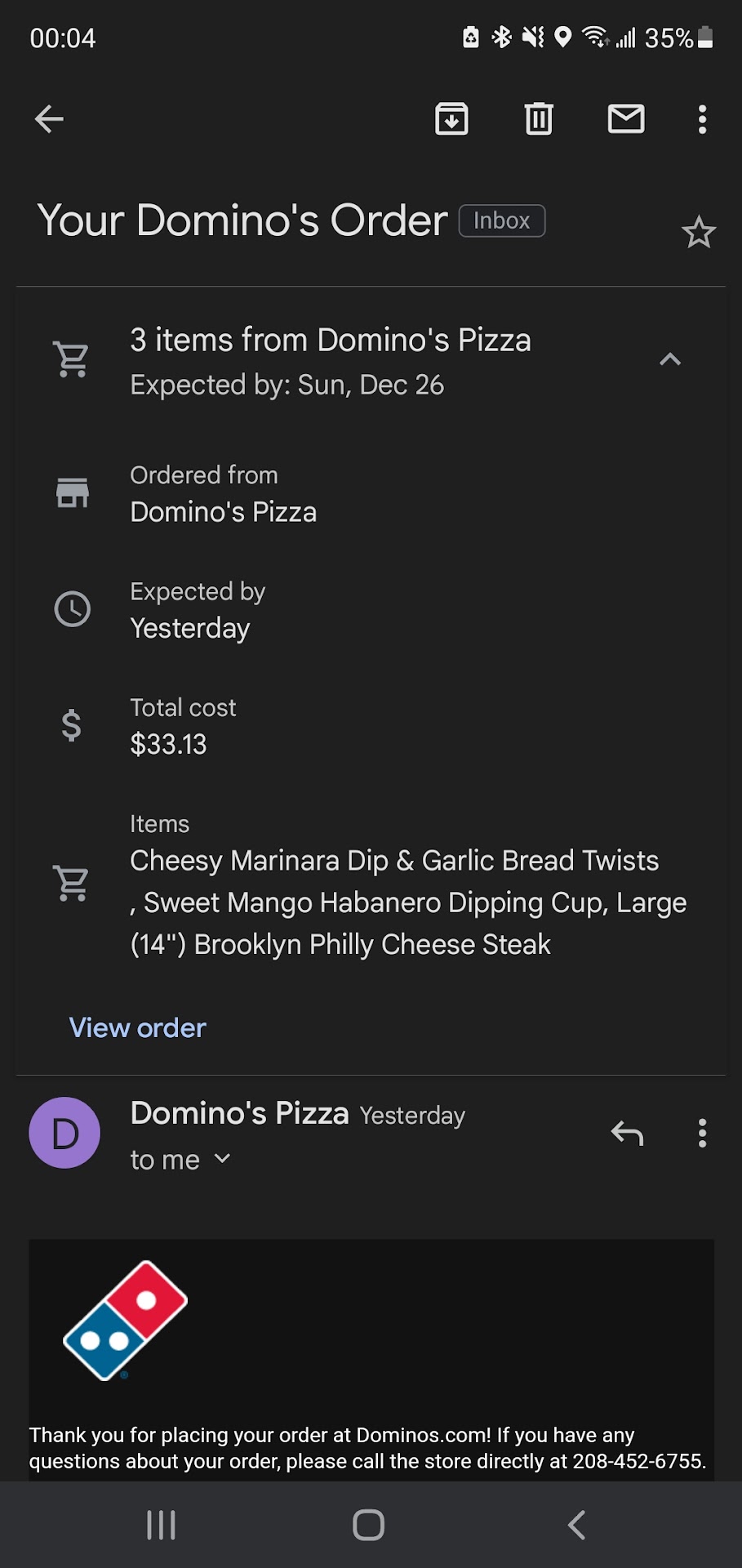Tap the shopping cart icon beside Items

(72, 883)
